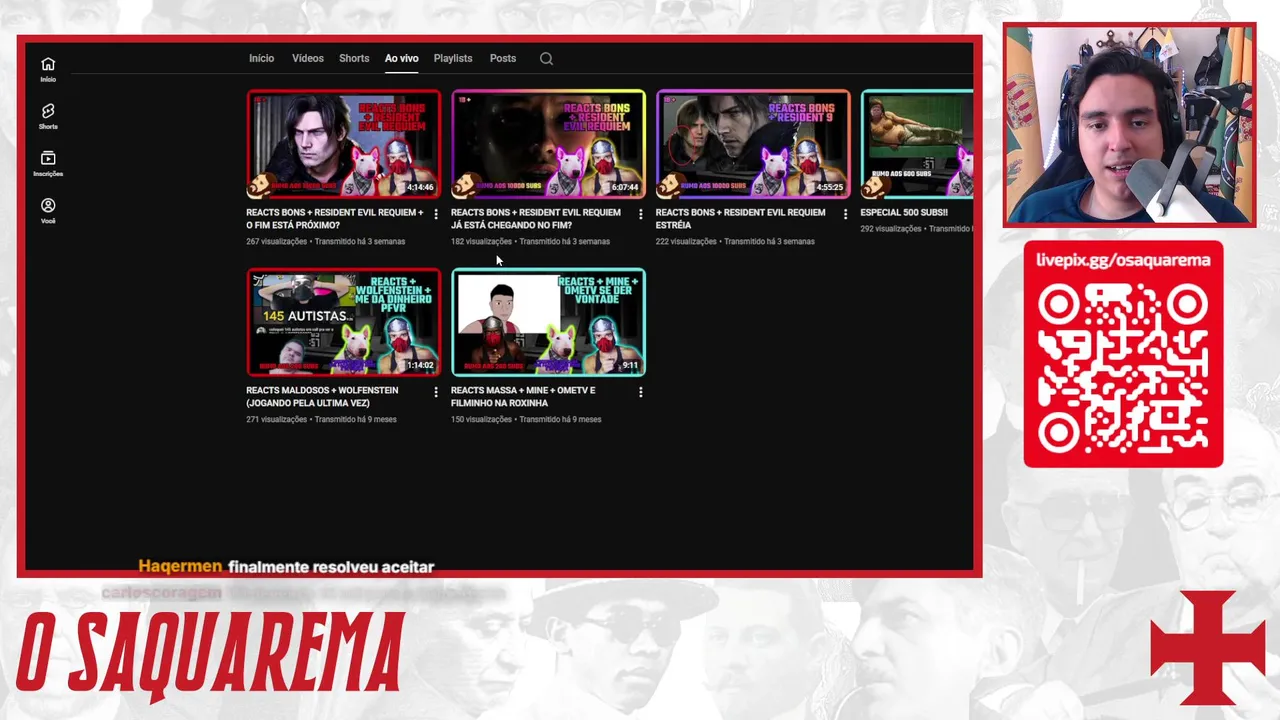Open options for 'JÁ ESTÁ CHEGANDO NO FIM?' video
This screenshot has width=1280, height=720.
[x=640, y=214]
